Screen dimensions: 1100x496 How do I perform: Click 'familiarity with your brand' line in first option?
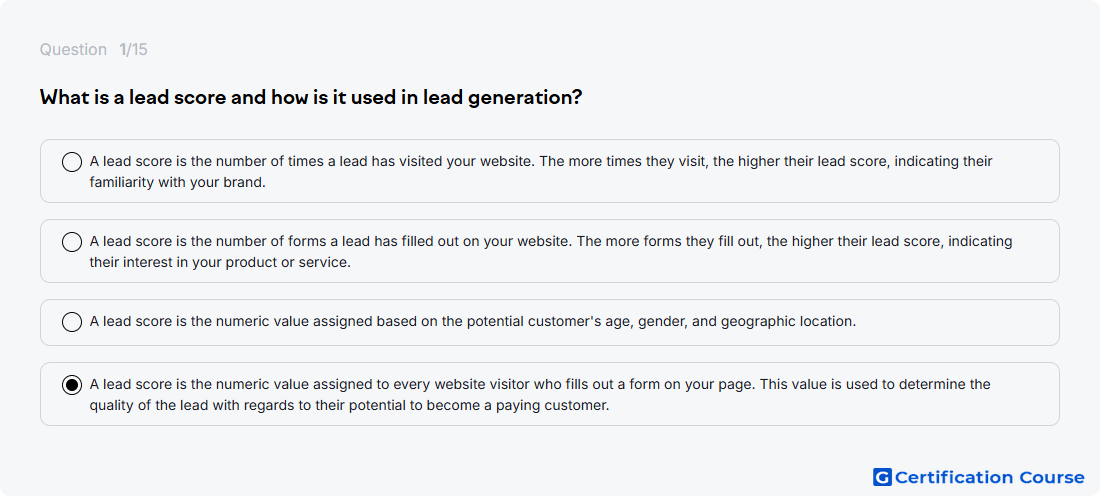click(x=177, y=183)
